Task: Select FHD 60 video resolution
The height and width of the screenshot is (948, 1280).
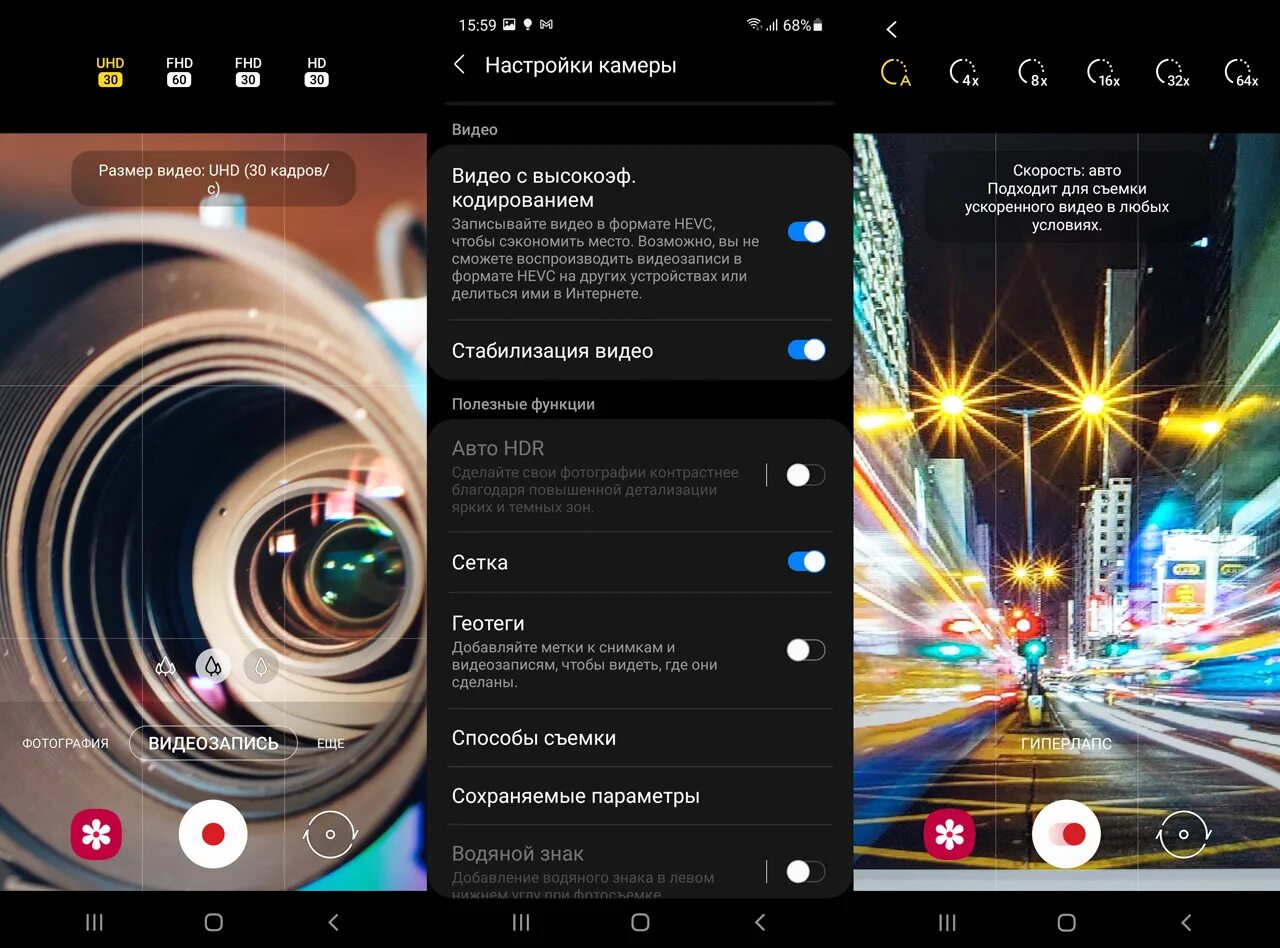Action: [179, 71]
